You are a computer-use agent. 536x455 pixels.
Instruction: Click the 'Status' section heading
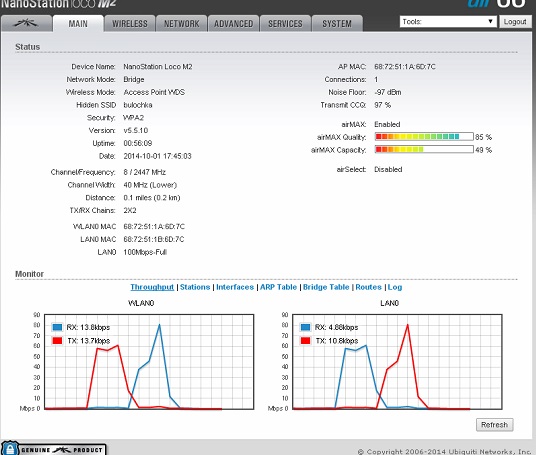pos(28,47)
